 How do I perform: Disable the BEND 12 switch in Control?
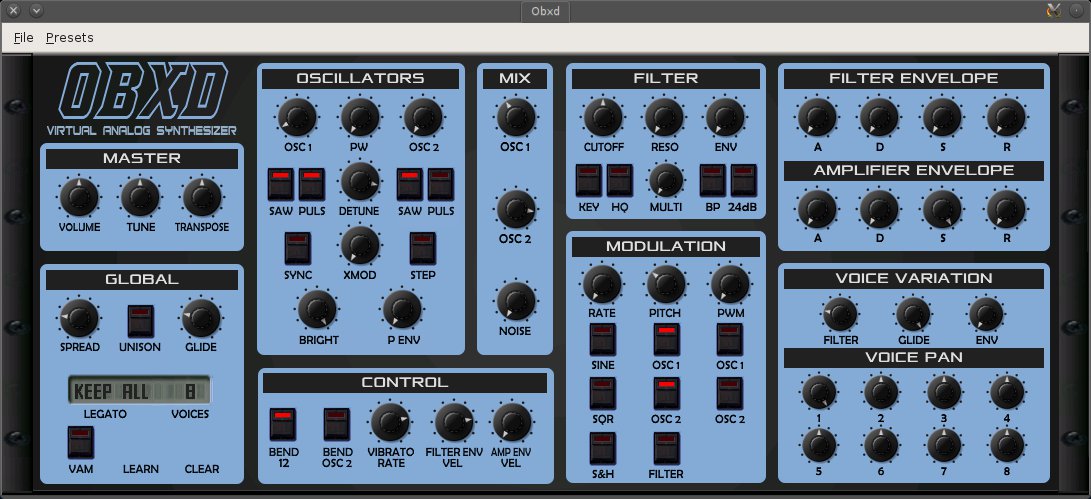[283, 423]
